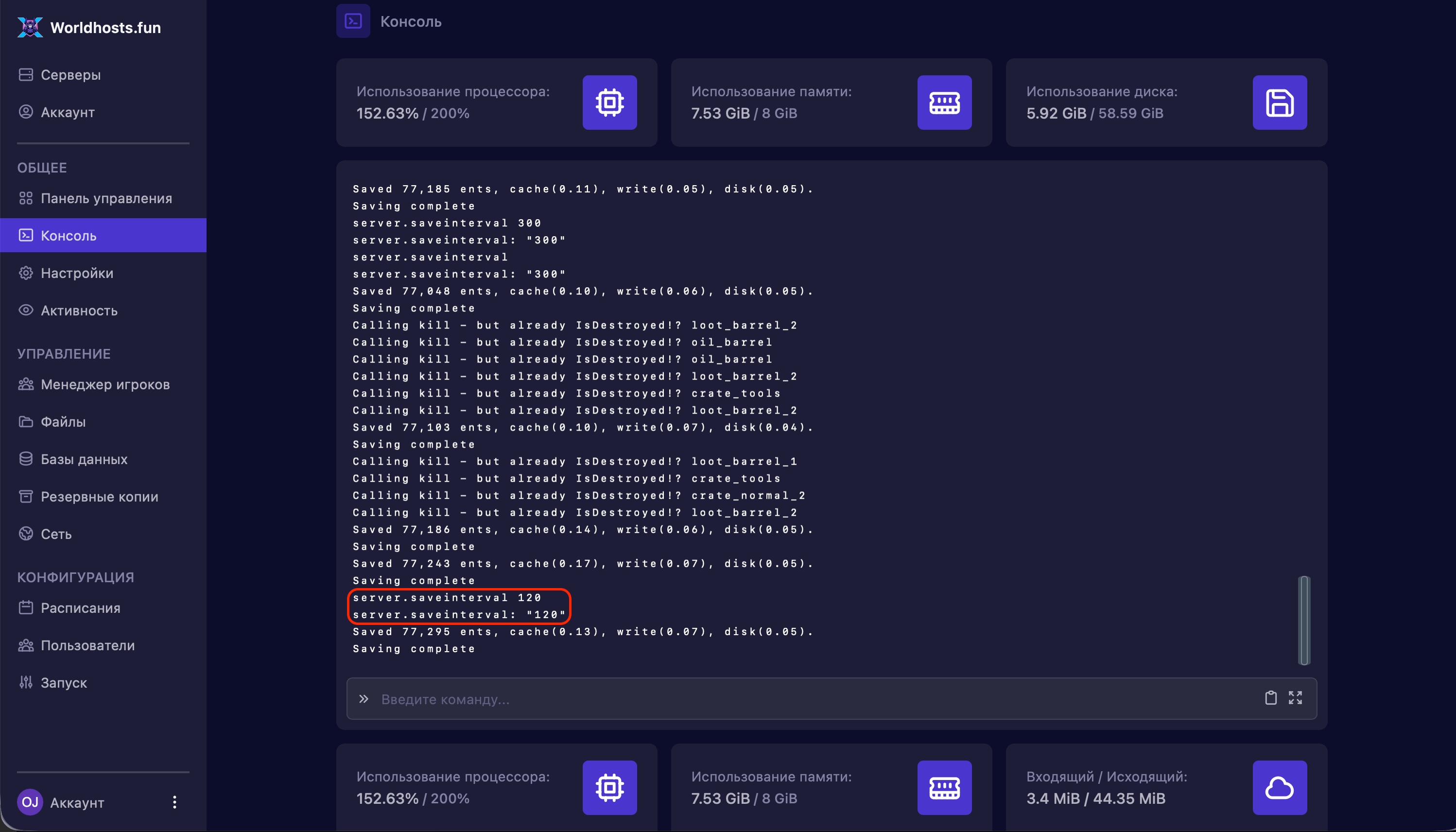This screenshot has width=1456, height=832.
Task: Click the console header terminal icon
Action: [353, 21]
